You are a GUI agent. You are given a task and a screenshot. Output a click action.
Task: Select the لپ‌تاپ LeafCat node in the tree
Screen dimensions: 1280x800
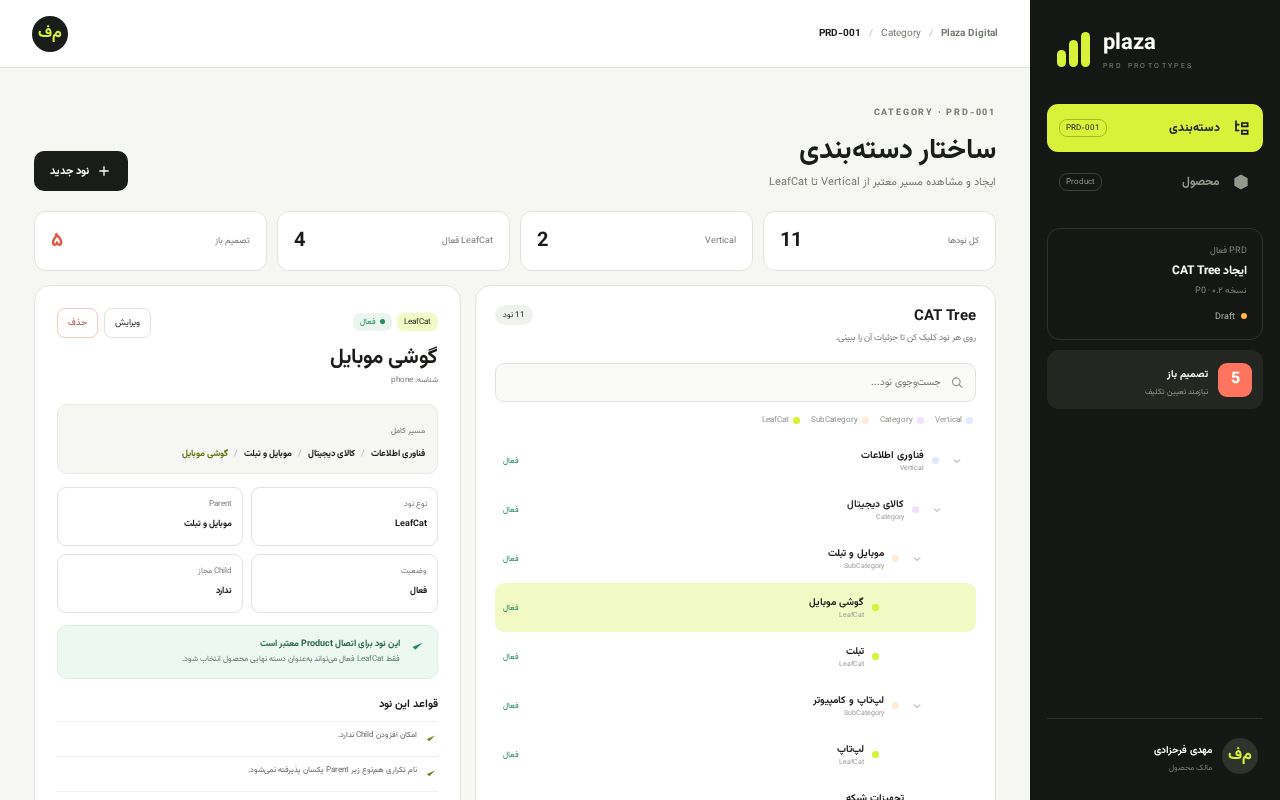coord(735,754)
